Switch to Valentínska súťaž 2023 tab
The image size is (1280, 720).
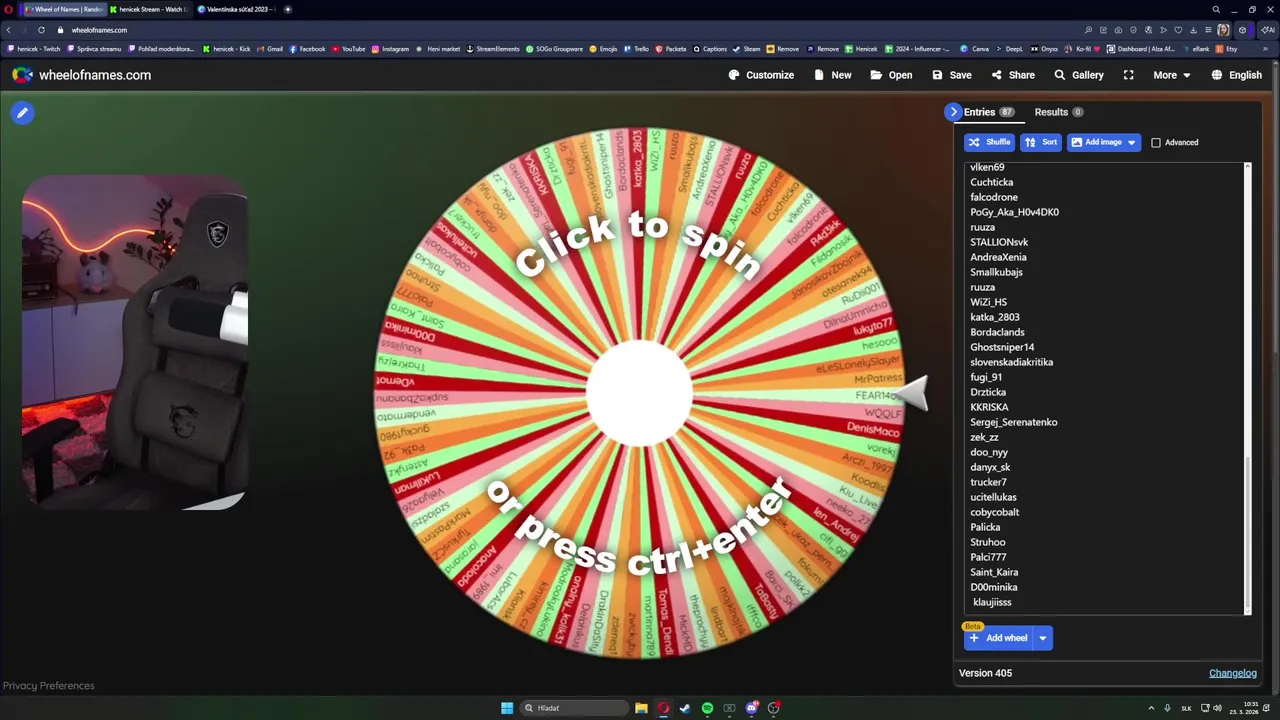coord(236,9)
